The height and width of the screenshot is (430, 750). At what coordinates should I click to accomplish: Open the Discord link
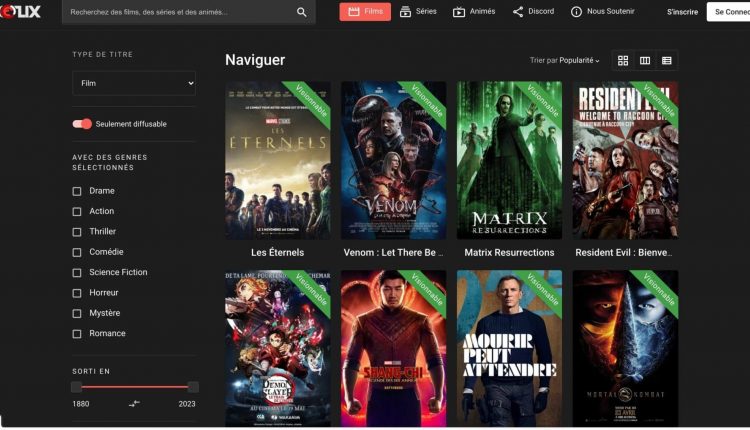[533, 11]
